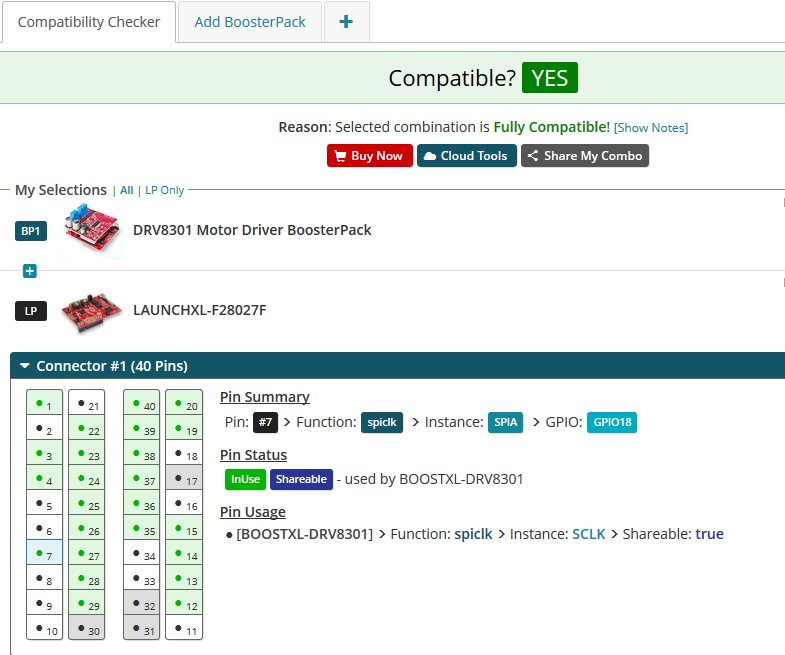This screenshot has width=785, height=655.
Task: Click the Shareable status badge
Action: 301,479
